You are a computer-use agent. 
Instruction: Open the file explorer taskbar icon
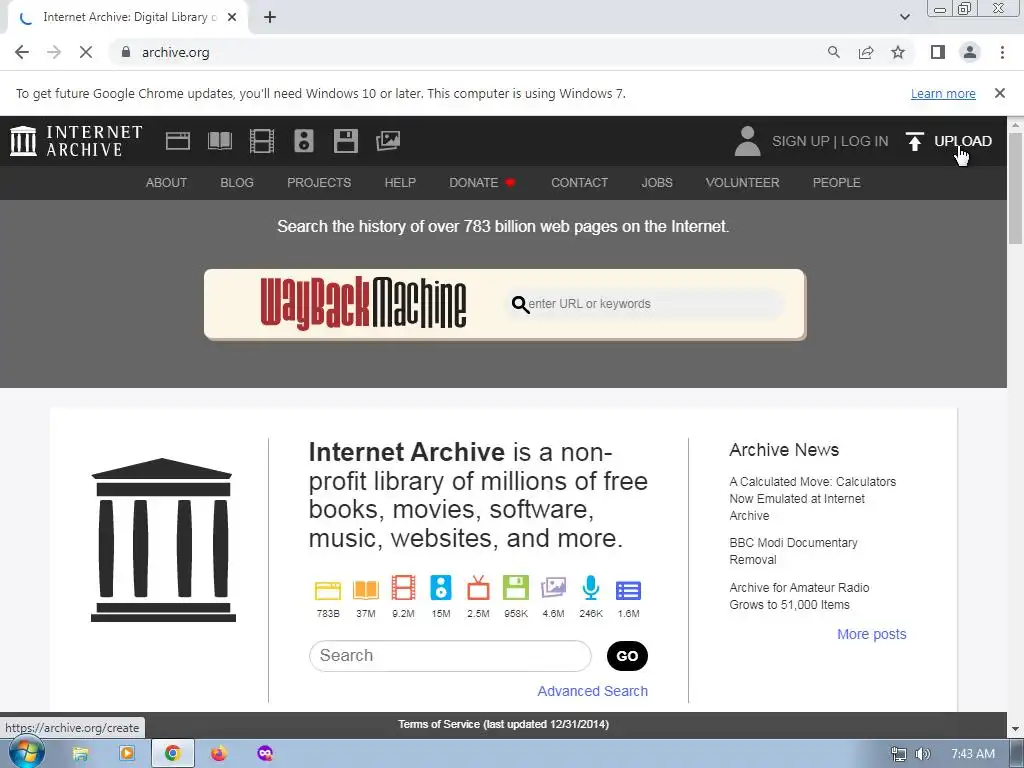pyautogui.click(x=80, y=754)
